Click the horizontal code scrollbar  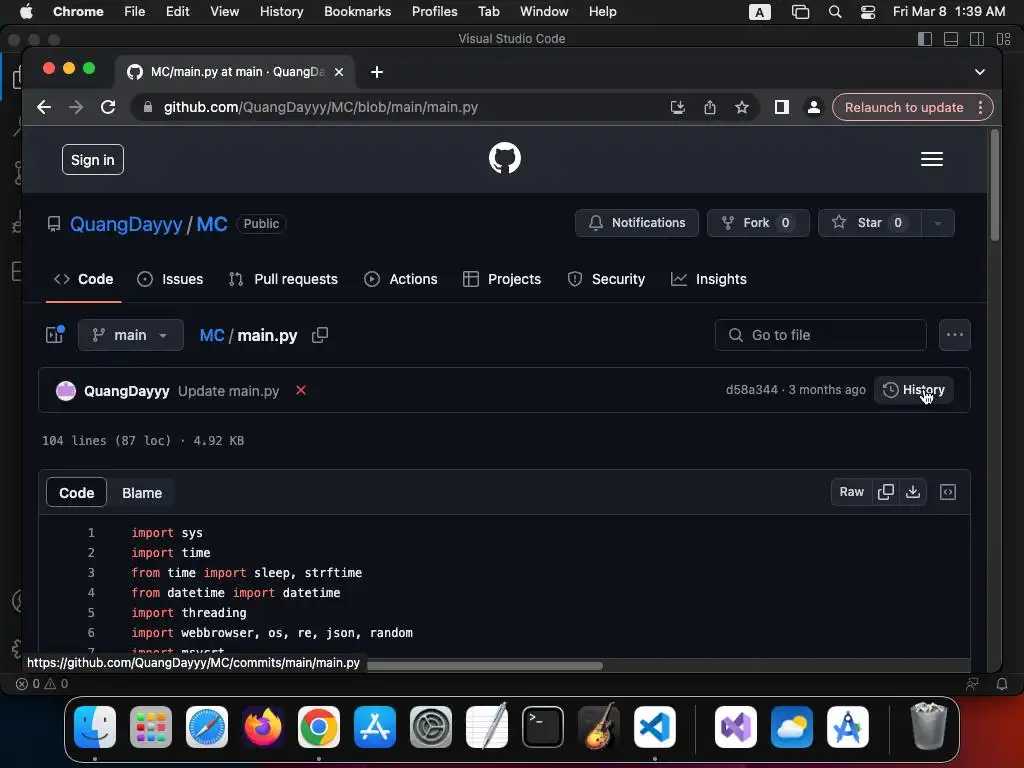(485, 666)
